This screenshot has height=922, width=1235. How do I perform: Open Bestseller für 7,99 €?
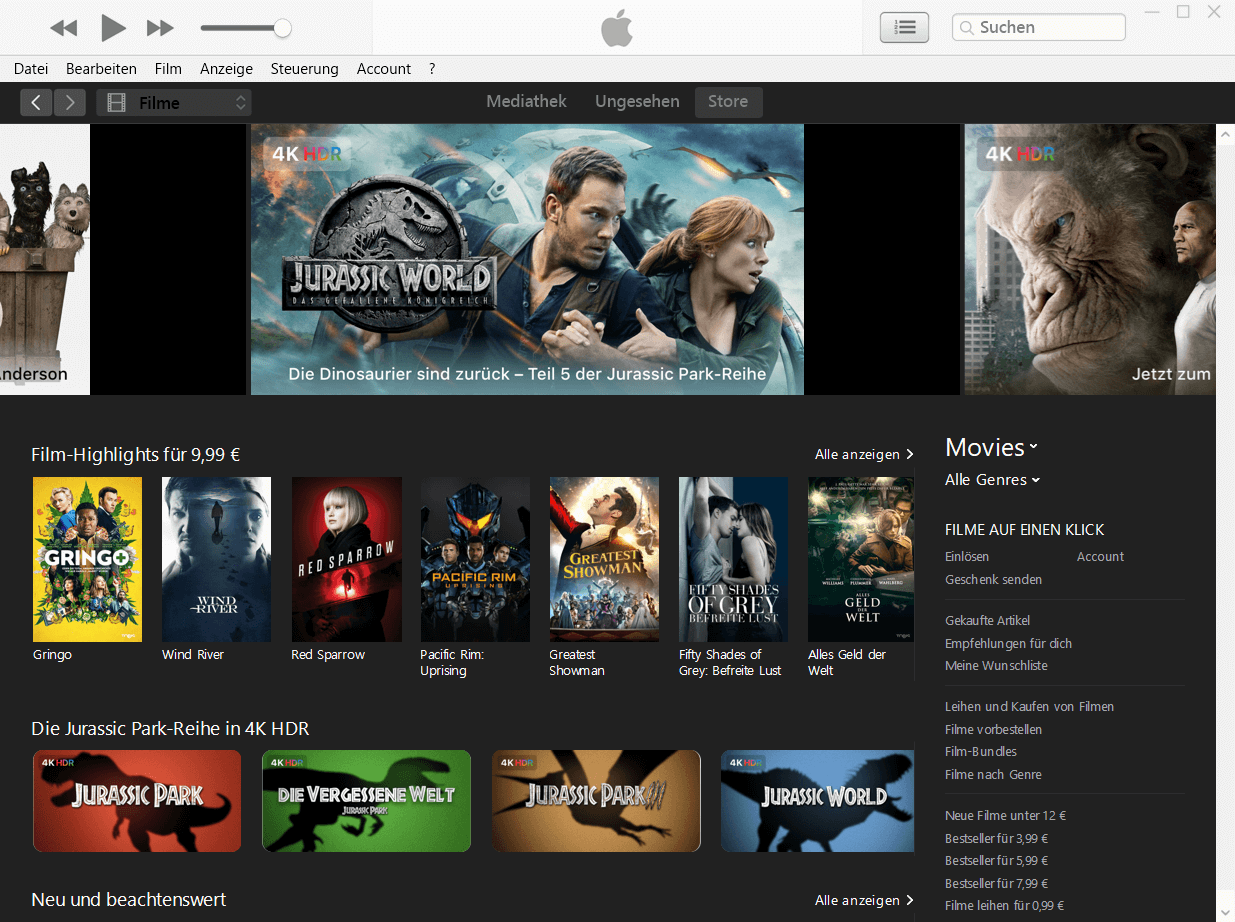pyautogui.click(x=996, y=884)
